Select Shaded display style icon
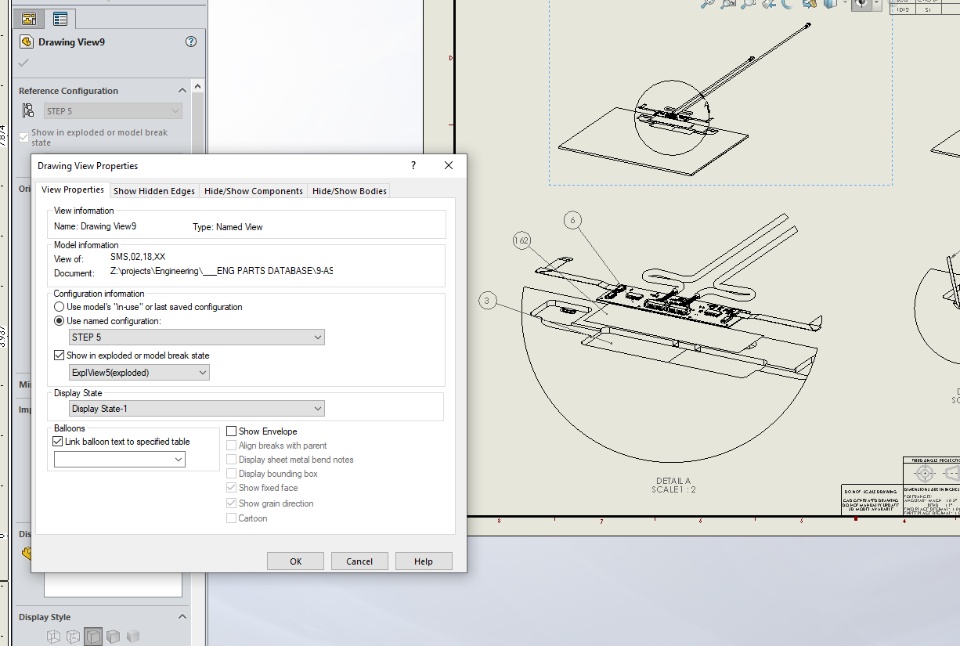 [133, 637]
